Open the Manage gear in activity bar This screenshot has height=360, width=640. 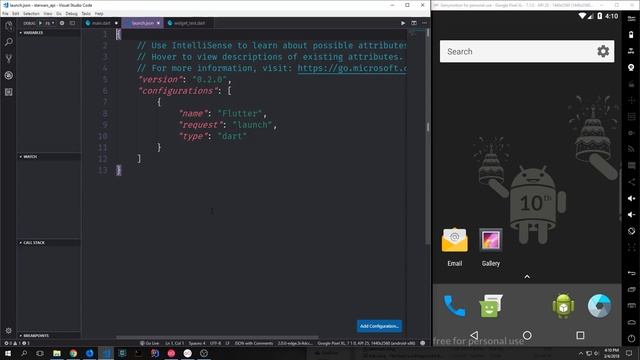pyautogui.click(x=9, y=330)
